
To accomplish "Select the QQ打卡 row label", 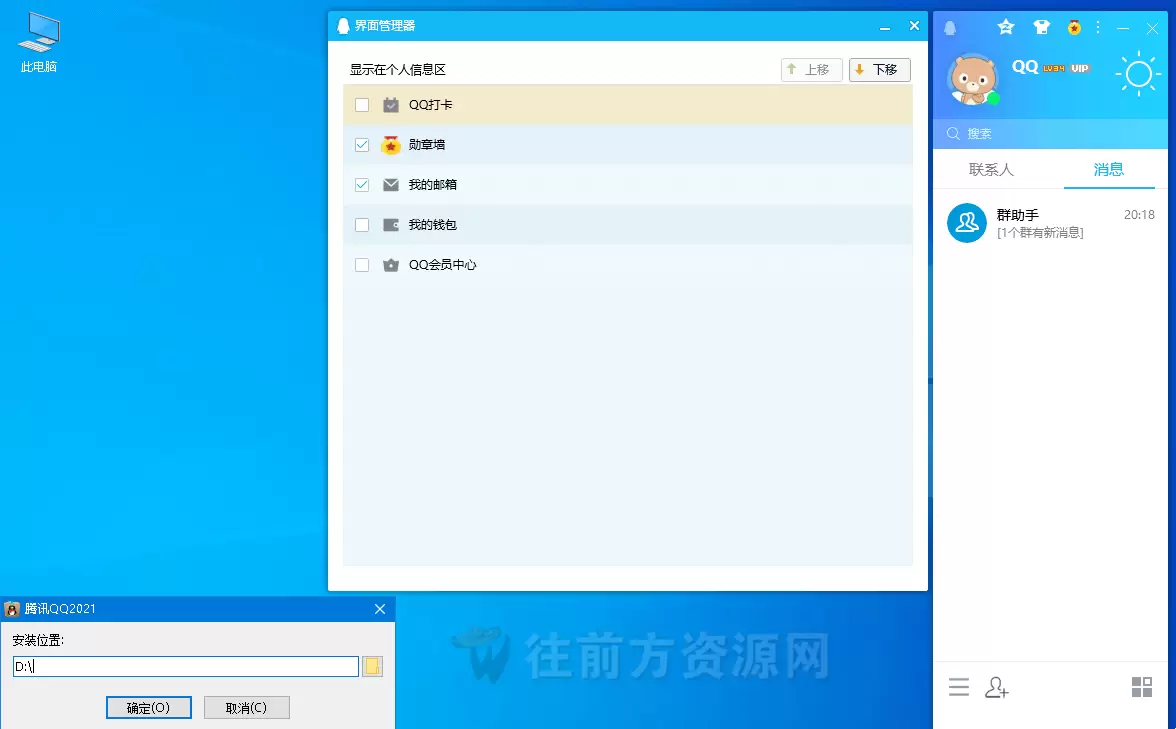I will (x=430, y=105).
